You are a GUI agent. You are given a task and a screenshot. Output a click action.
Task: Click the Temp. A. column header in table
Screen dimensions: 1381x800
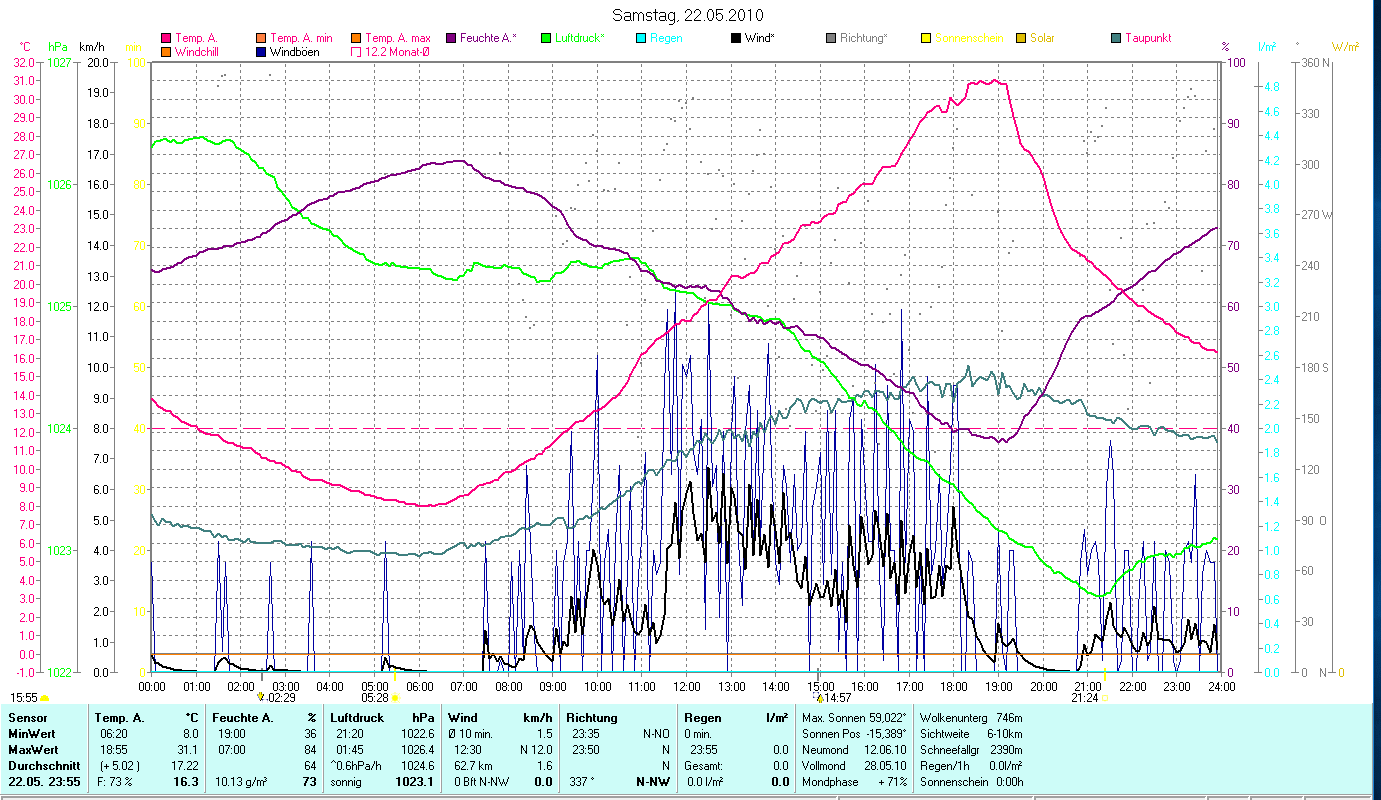(120, 718)
